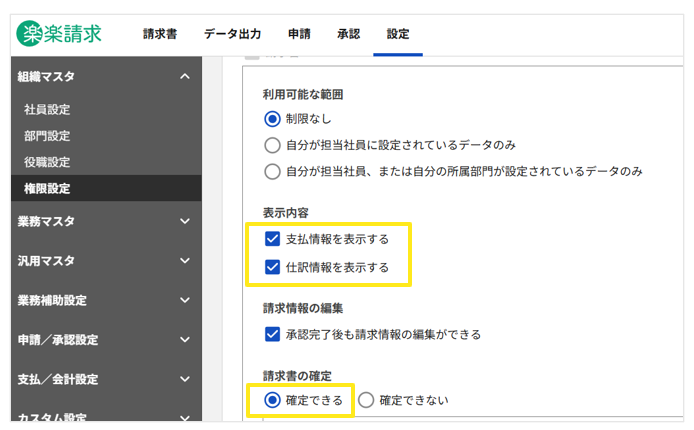This screenshot has height=430, width=694.
Task: Expand the 支払／会計設定 section
Action: (x=184, y=379)
